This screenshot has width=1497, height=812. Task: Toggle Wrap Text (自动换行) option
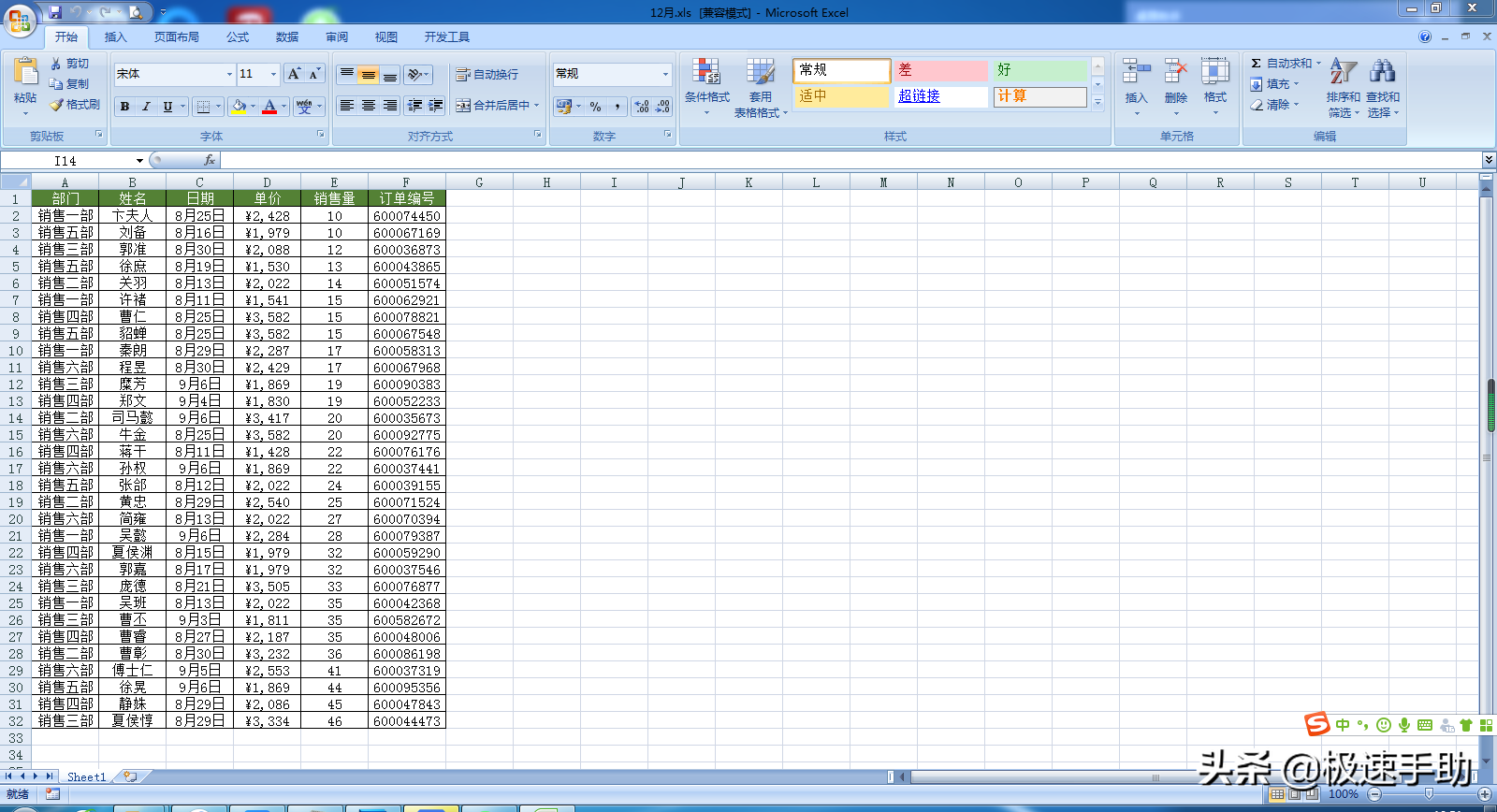tap(487, 75)
